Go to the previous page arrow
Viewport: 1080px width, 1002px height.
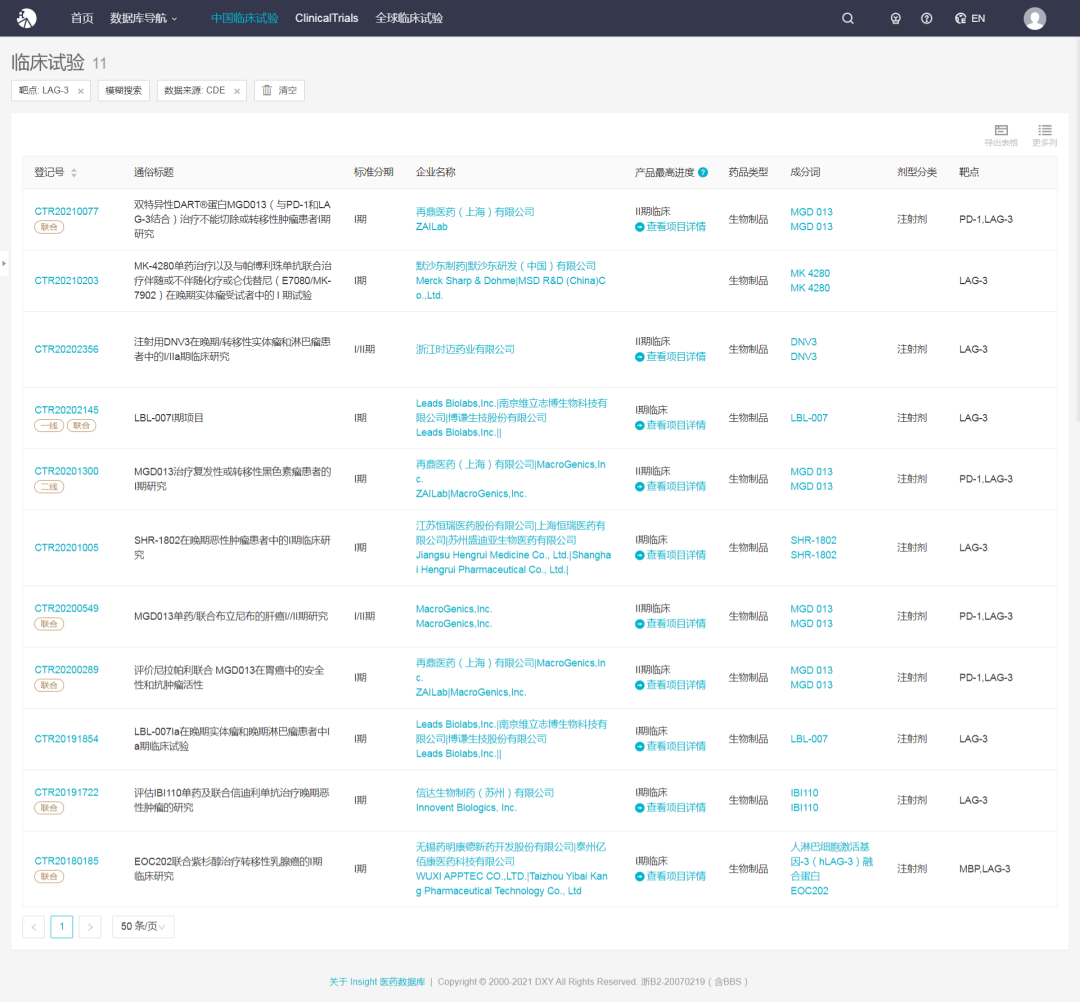pos(34,927)
